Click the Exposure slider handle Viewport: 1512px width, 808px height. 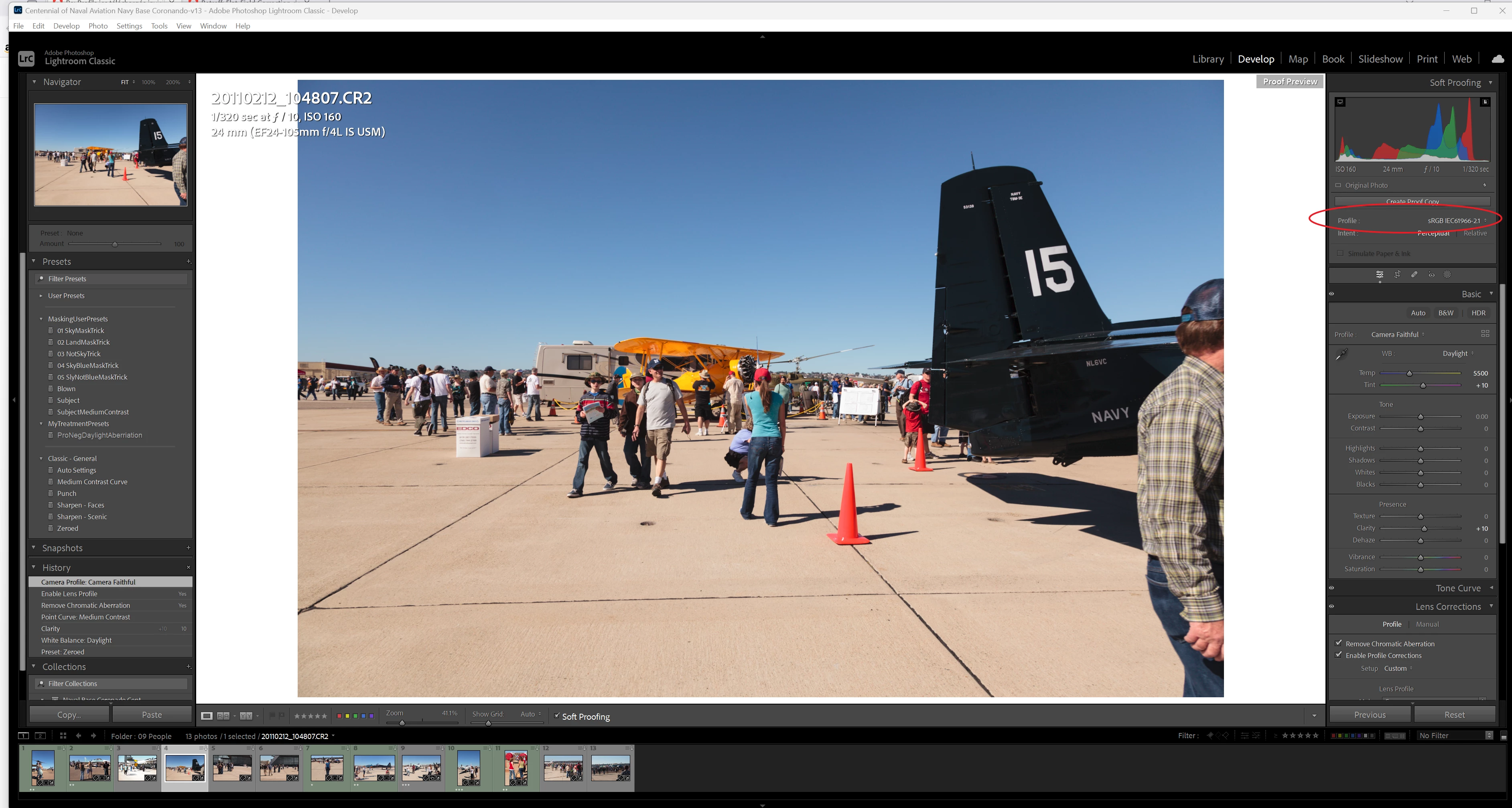[1421, 416]
